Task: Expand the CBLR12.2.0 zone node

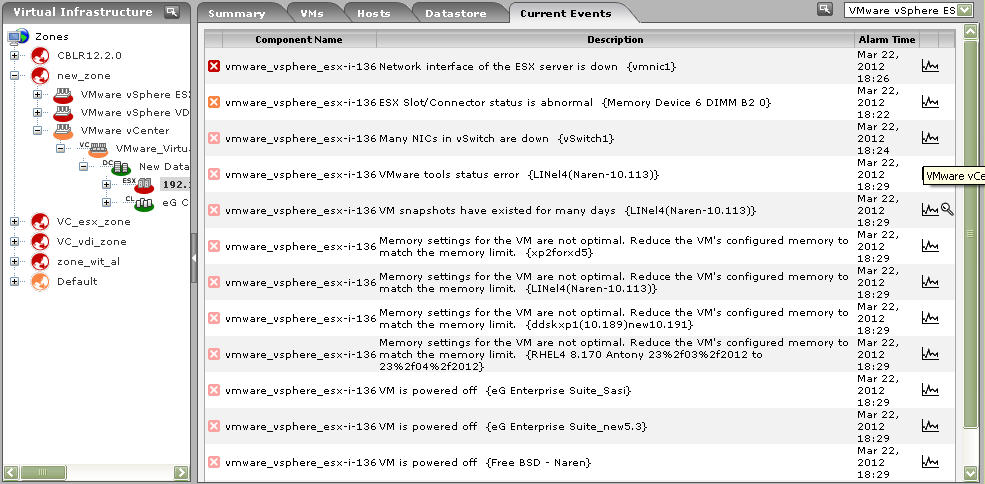Action: click(x=14, y=56)
